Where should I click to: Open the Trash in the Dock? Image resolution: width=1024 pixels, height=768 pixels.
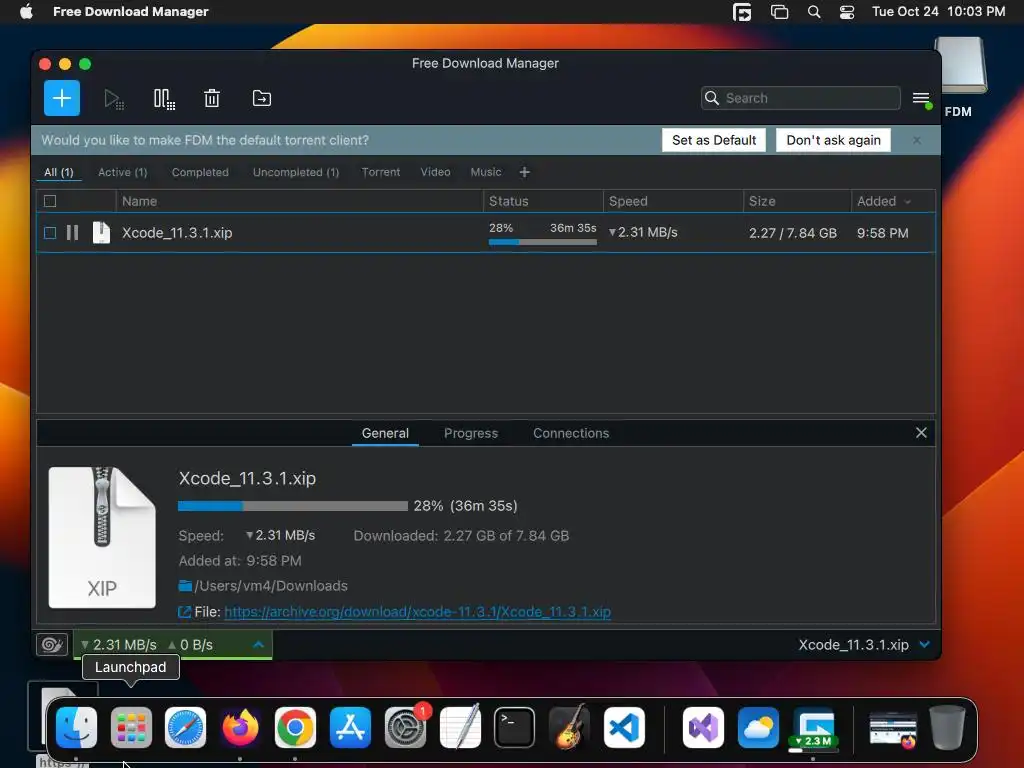[948, 728]
